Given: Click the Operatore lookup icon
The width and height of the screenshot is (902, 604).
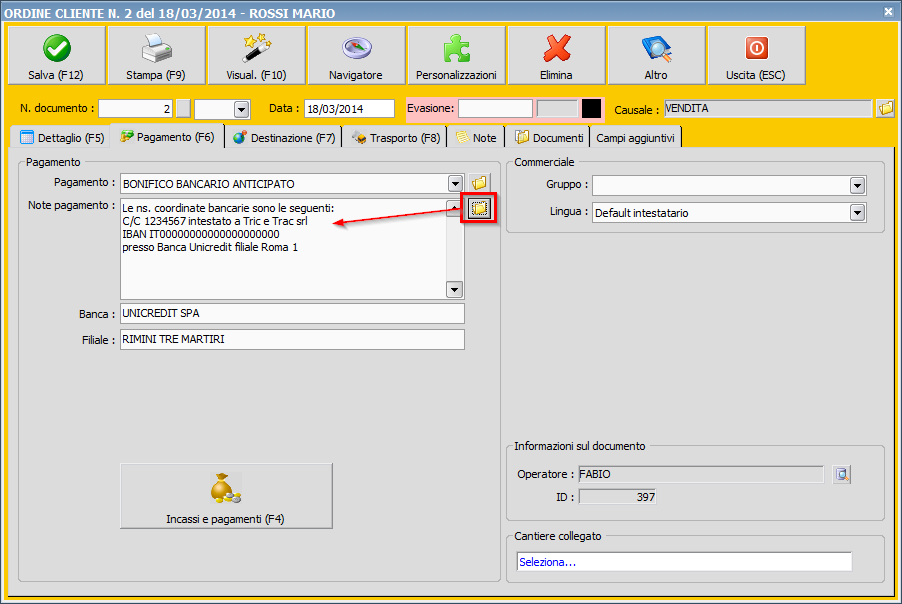Looking at the screenshot, I should coord(842,474).
